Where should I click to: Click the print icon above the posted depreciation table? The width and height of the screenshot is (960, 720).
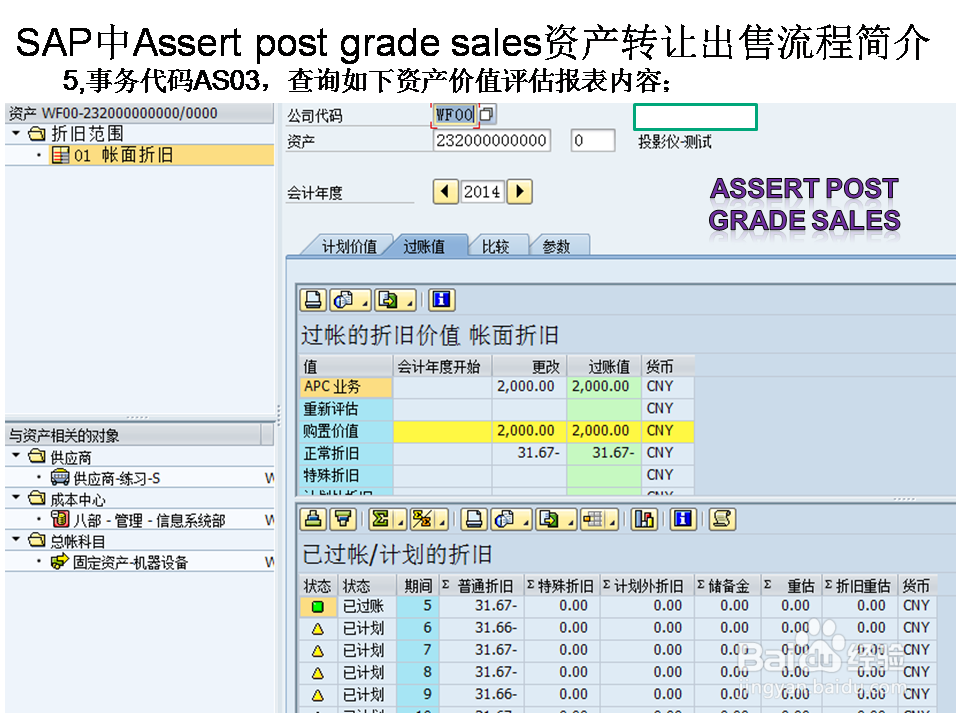coord(313,300)
